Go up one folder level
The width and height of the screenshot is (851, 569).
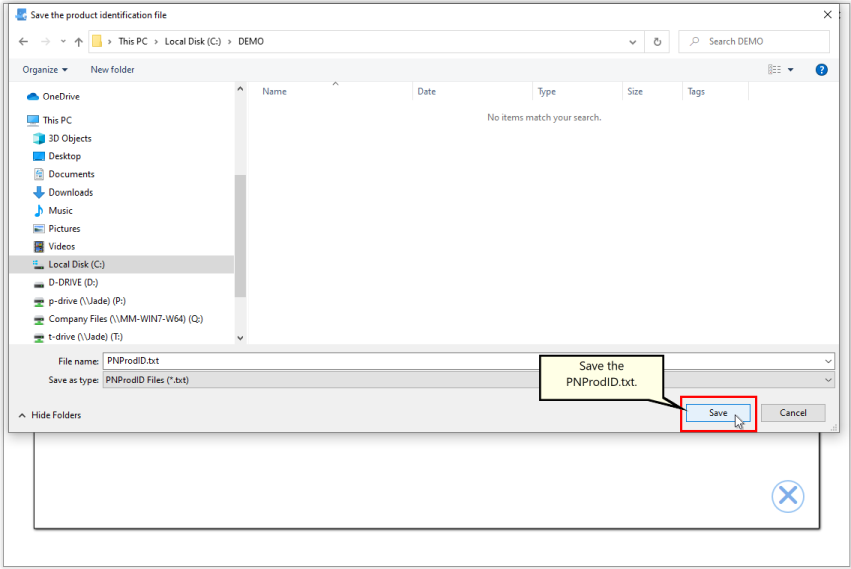(79, 41)
